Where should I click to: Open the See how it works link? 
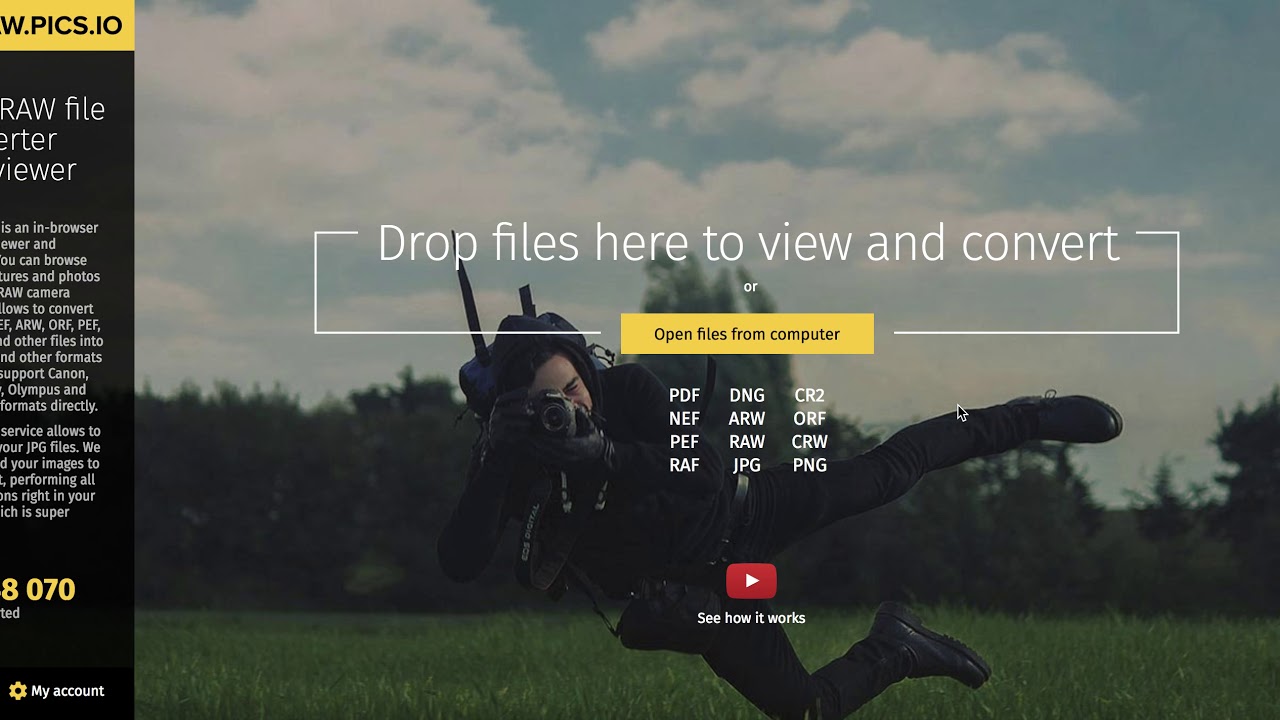751,618
